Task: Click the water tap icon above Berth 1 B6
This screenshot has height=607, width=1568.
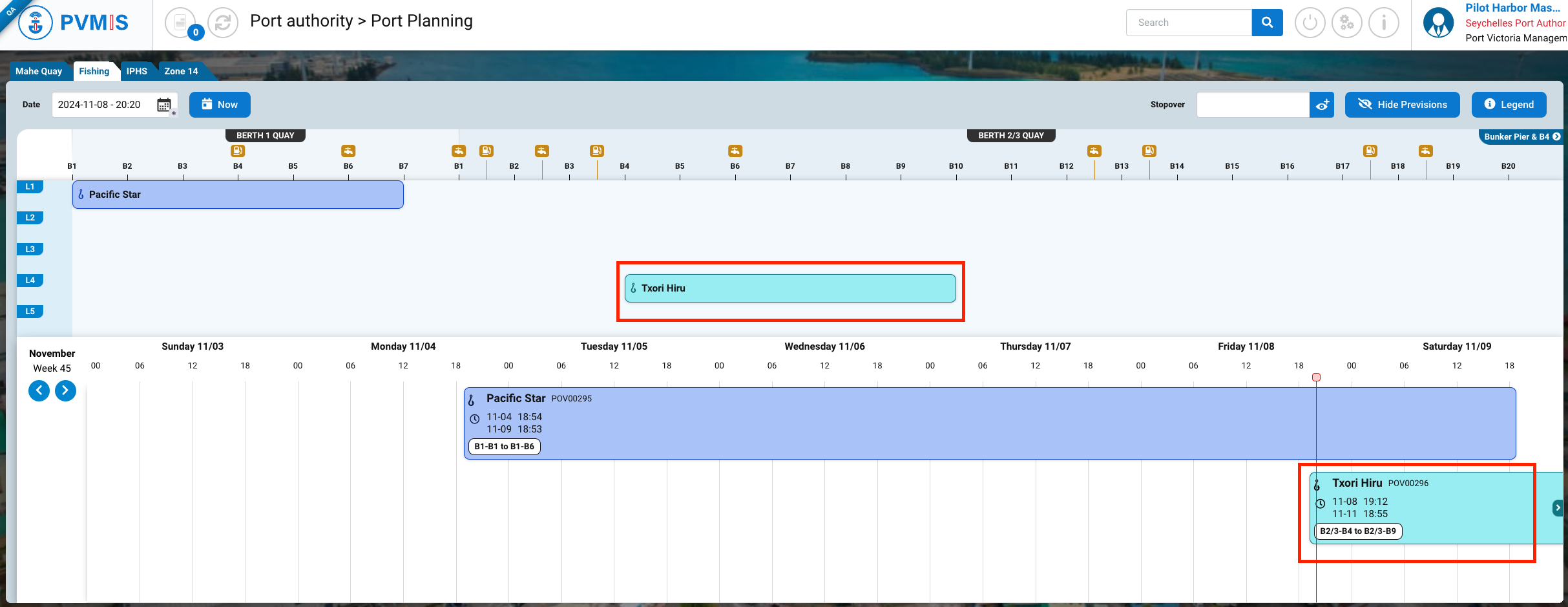Action: pyautogui.click(x=348, y=151)
